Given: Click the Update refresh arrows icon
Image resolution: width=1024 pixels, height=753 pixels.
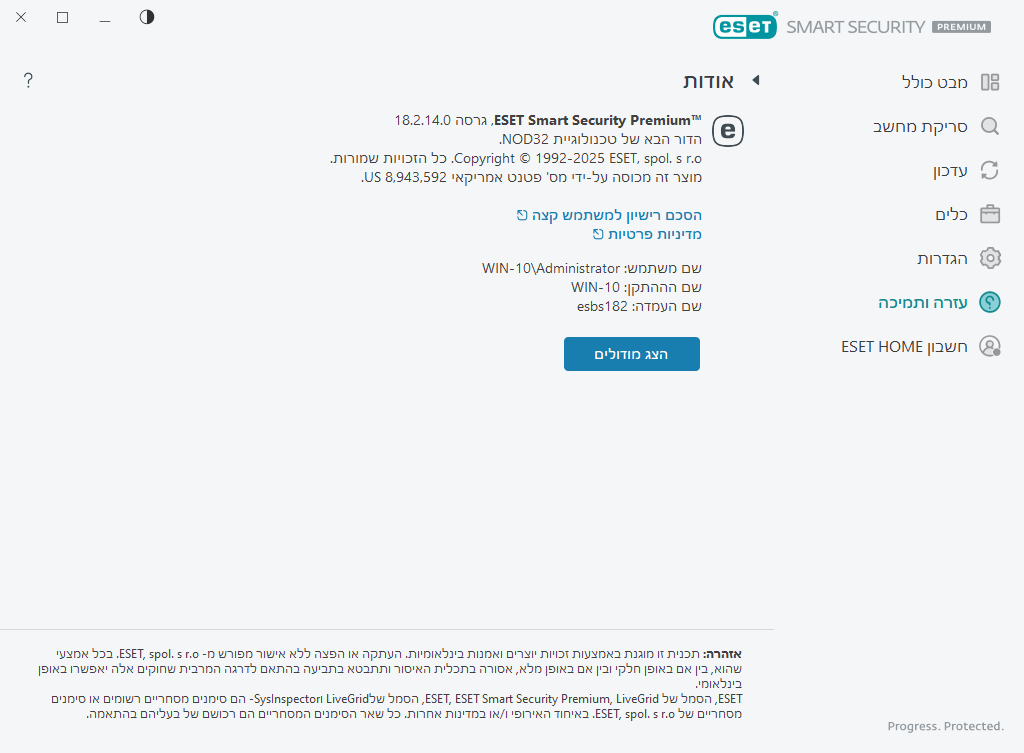Looking at the screenshot, I should 990,170.
